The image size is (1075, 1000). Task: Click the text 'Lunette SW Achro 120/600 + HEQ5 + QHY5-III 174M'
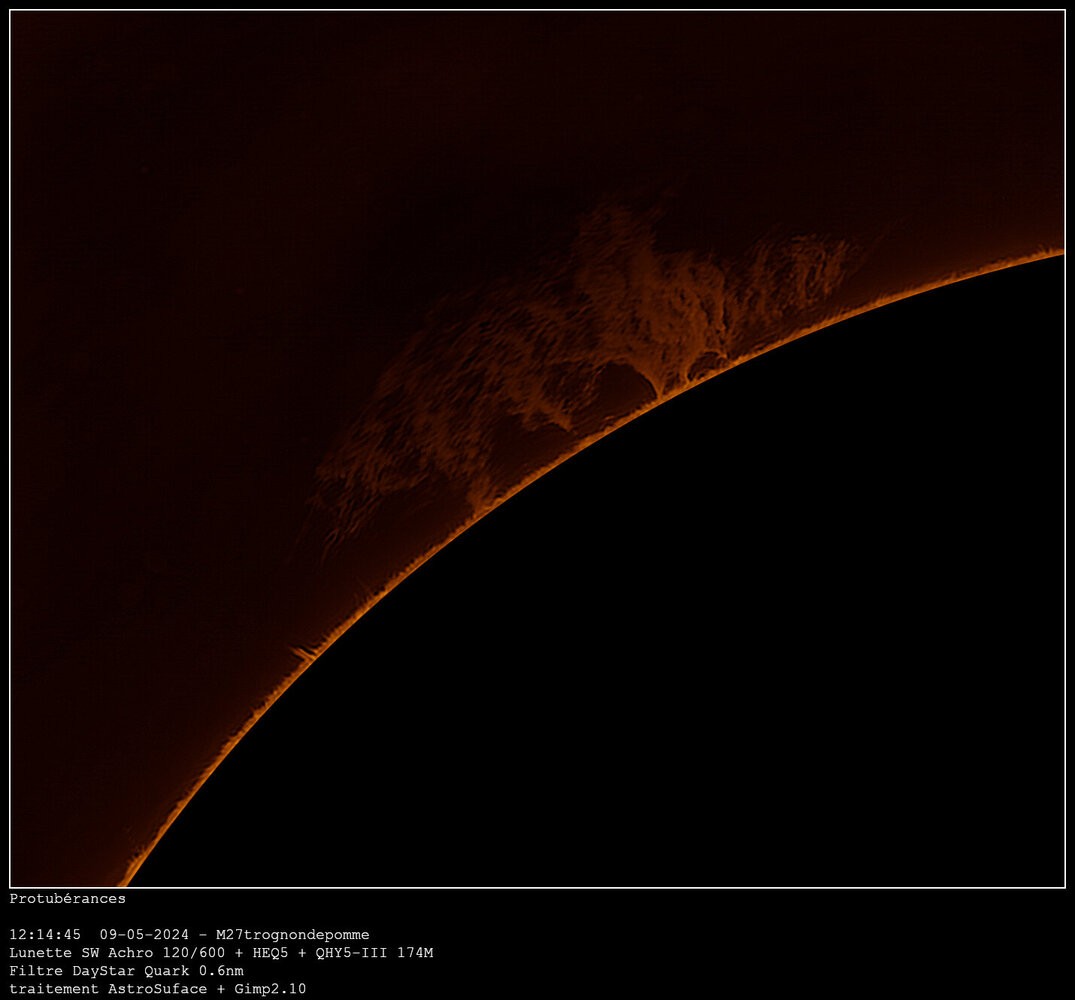tap(221, 953)
